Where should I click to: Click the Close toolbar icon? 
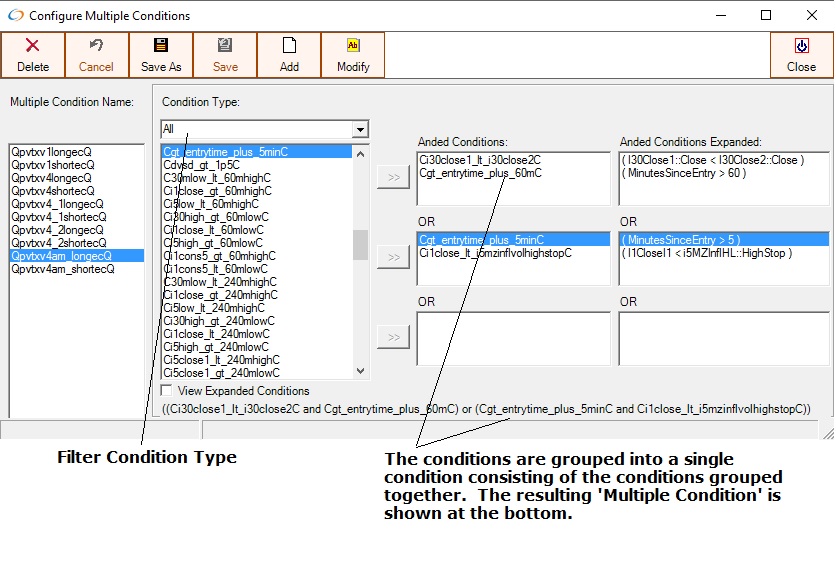click(x=801, y=46)
